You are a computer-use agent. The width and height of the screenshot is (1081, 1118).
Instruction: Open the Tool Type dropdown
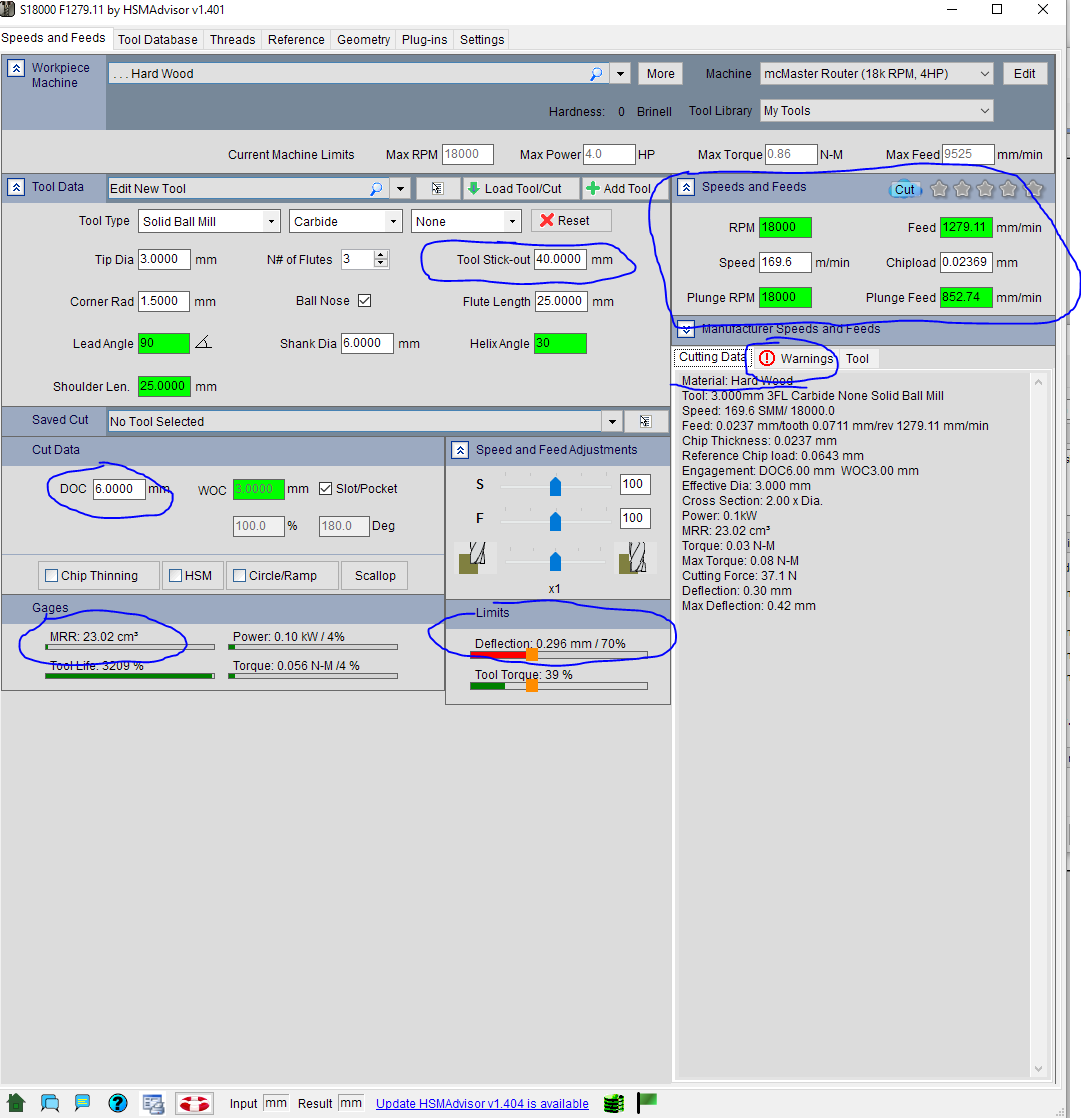tap(270, 221)
